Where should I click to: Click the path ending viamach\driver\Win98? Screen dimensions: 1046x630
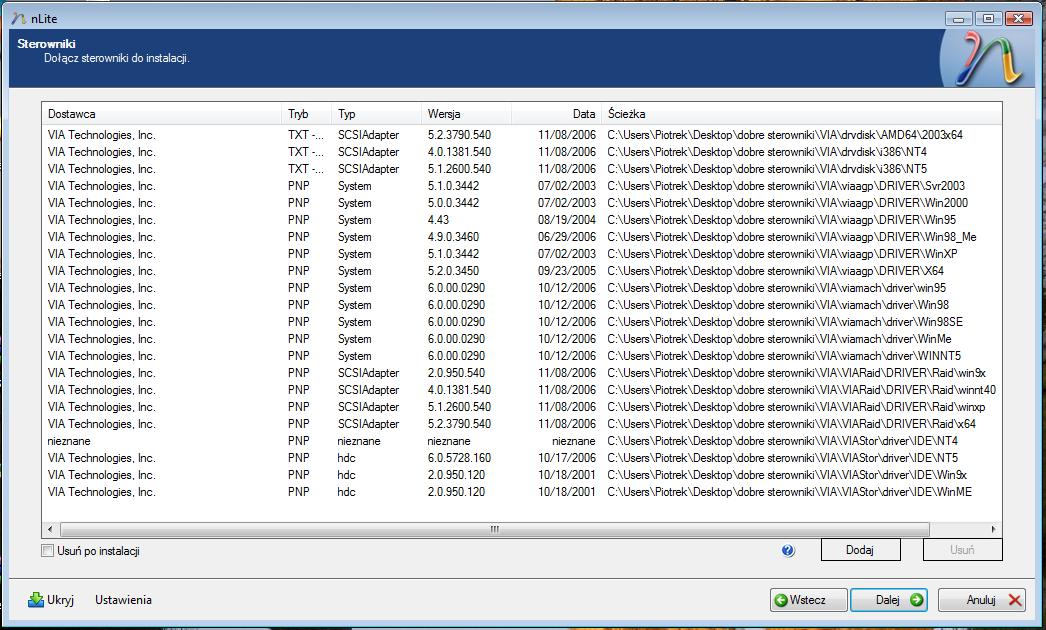(778, 305)
